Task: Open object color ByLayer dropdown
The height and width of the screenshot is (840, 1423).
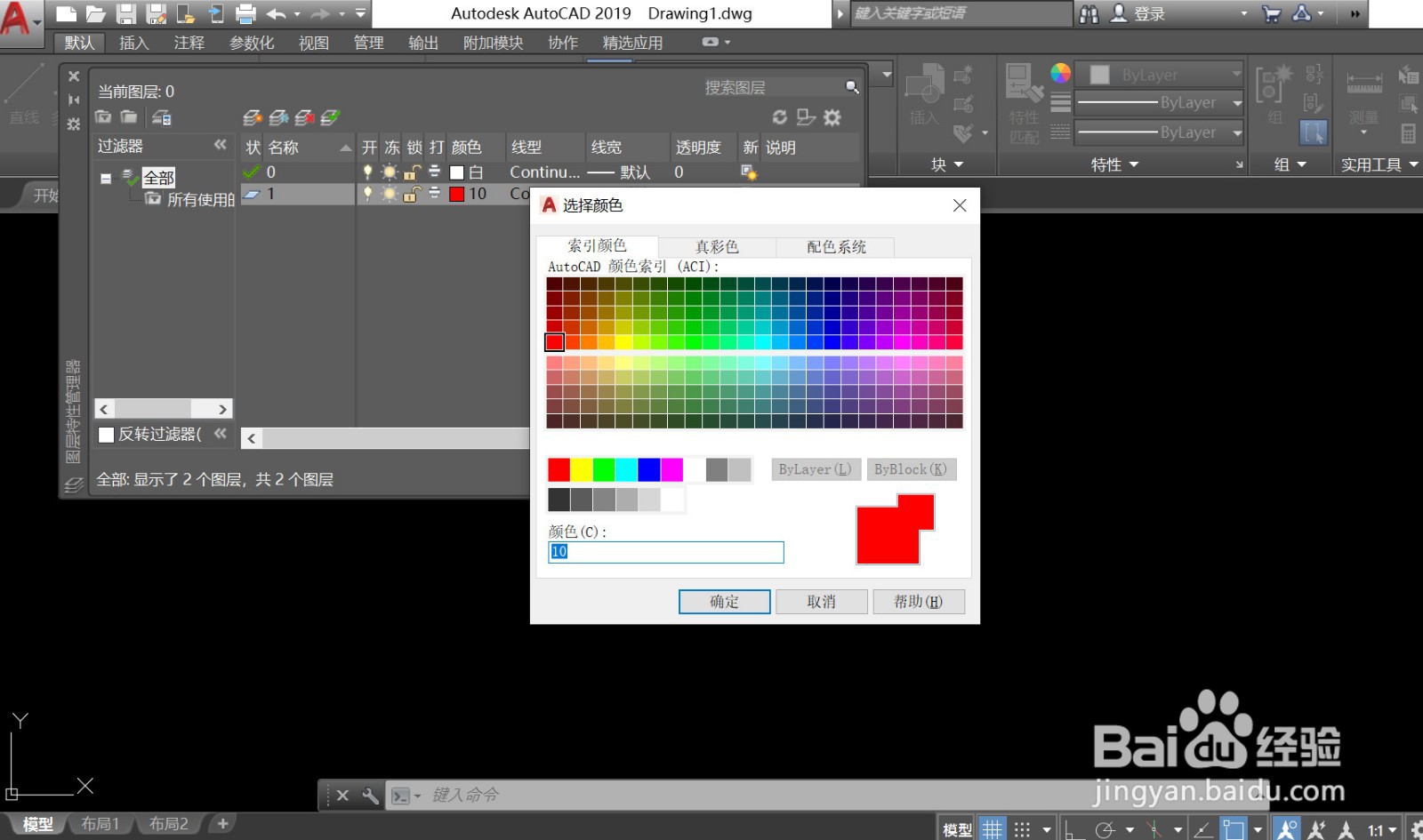Action: coord(1159,75)
